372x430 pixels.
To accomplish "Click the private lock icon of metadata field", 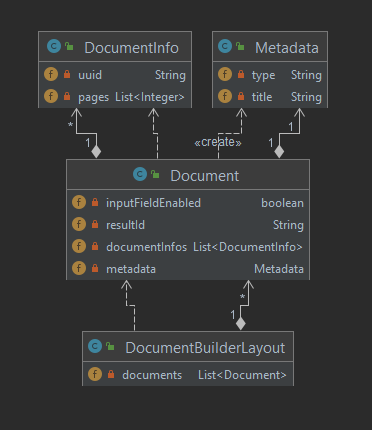I will pyautogui.click(x=95, y=268).
